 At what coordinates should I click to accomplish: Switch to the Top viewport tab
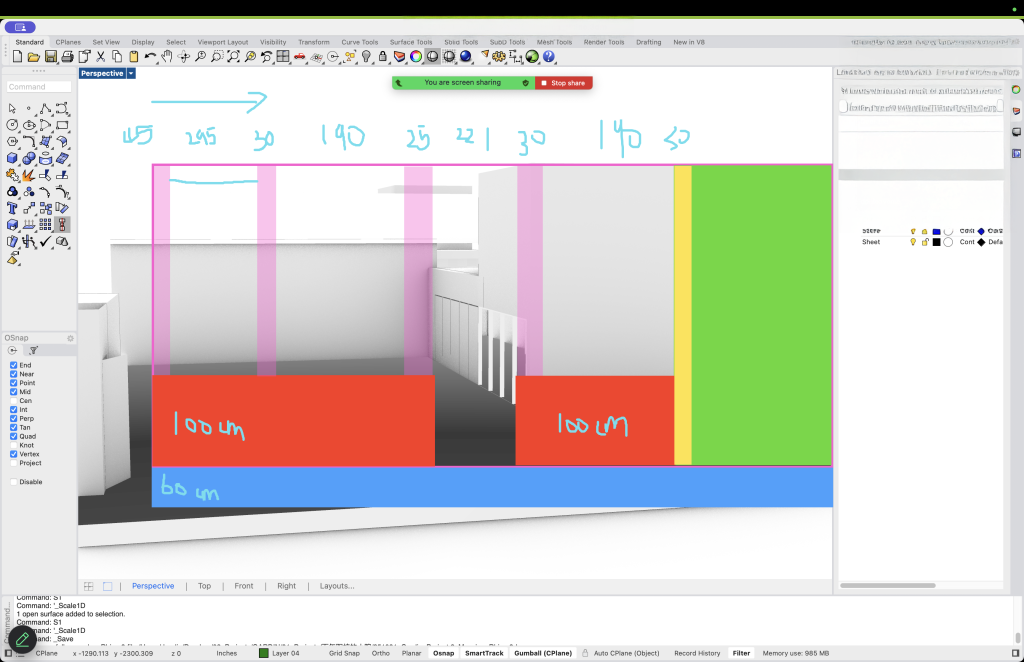[x=204, y=586]
